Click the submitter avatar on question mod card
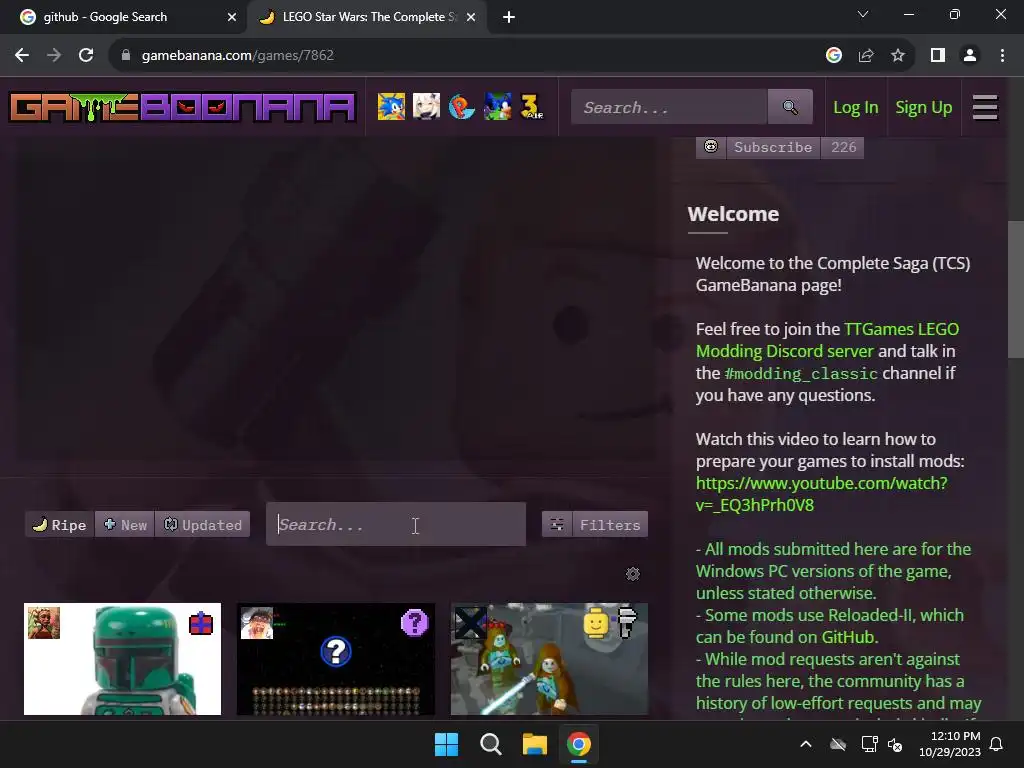Viewport: 1024px width, 768px height. click(257, 622)
